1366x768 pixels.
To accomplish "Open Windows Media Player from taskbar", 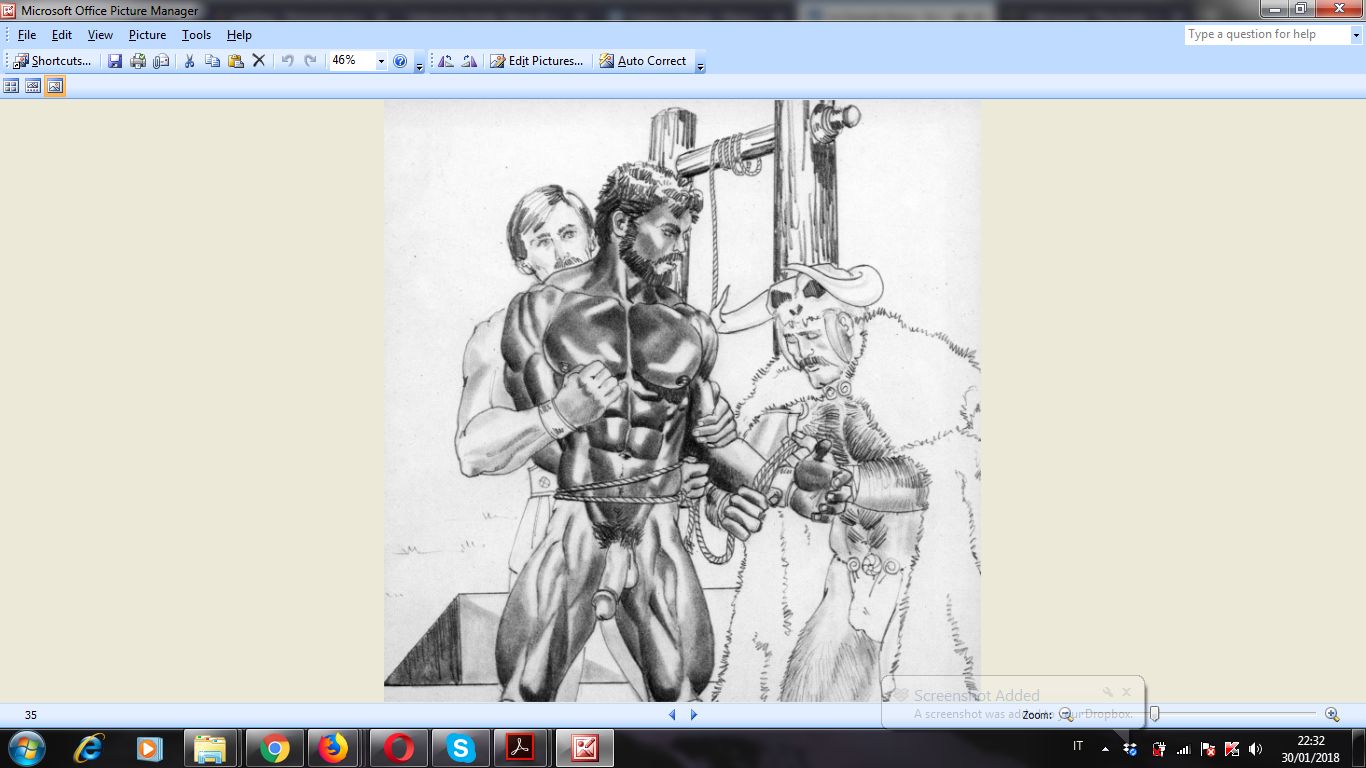I will click(x=149, y=748).
